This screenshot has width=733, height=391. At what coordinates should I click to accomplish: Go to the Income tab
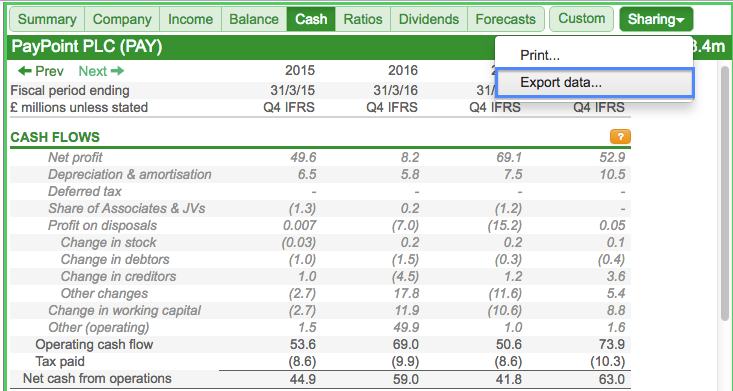coord(190,19)
